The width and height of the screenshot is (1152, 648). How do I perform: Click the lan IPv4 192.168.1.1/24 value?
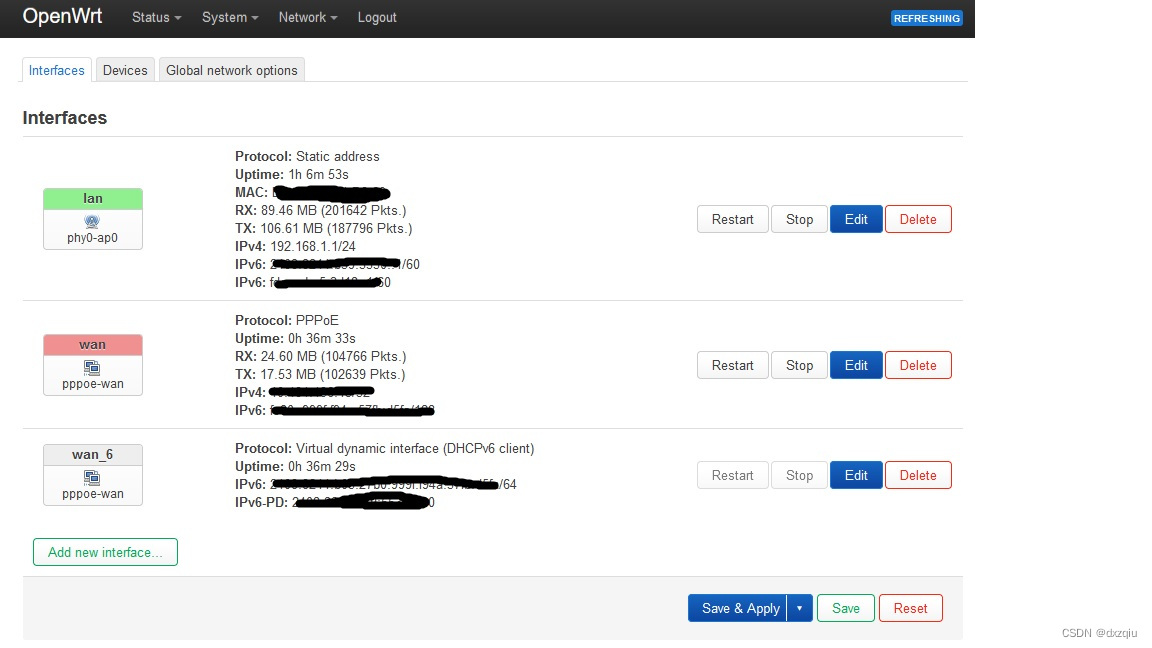tap(313, 246)
